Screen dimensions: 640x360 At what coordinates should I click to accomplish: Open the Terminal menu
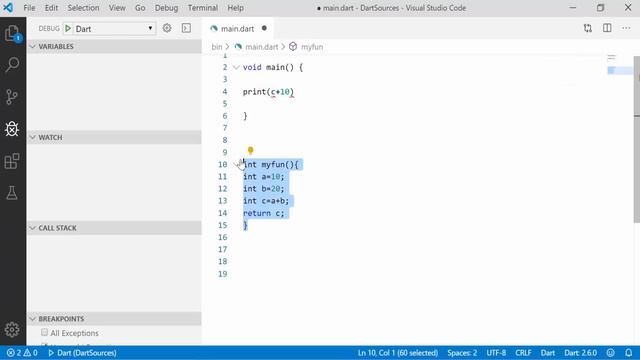203,8
